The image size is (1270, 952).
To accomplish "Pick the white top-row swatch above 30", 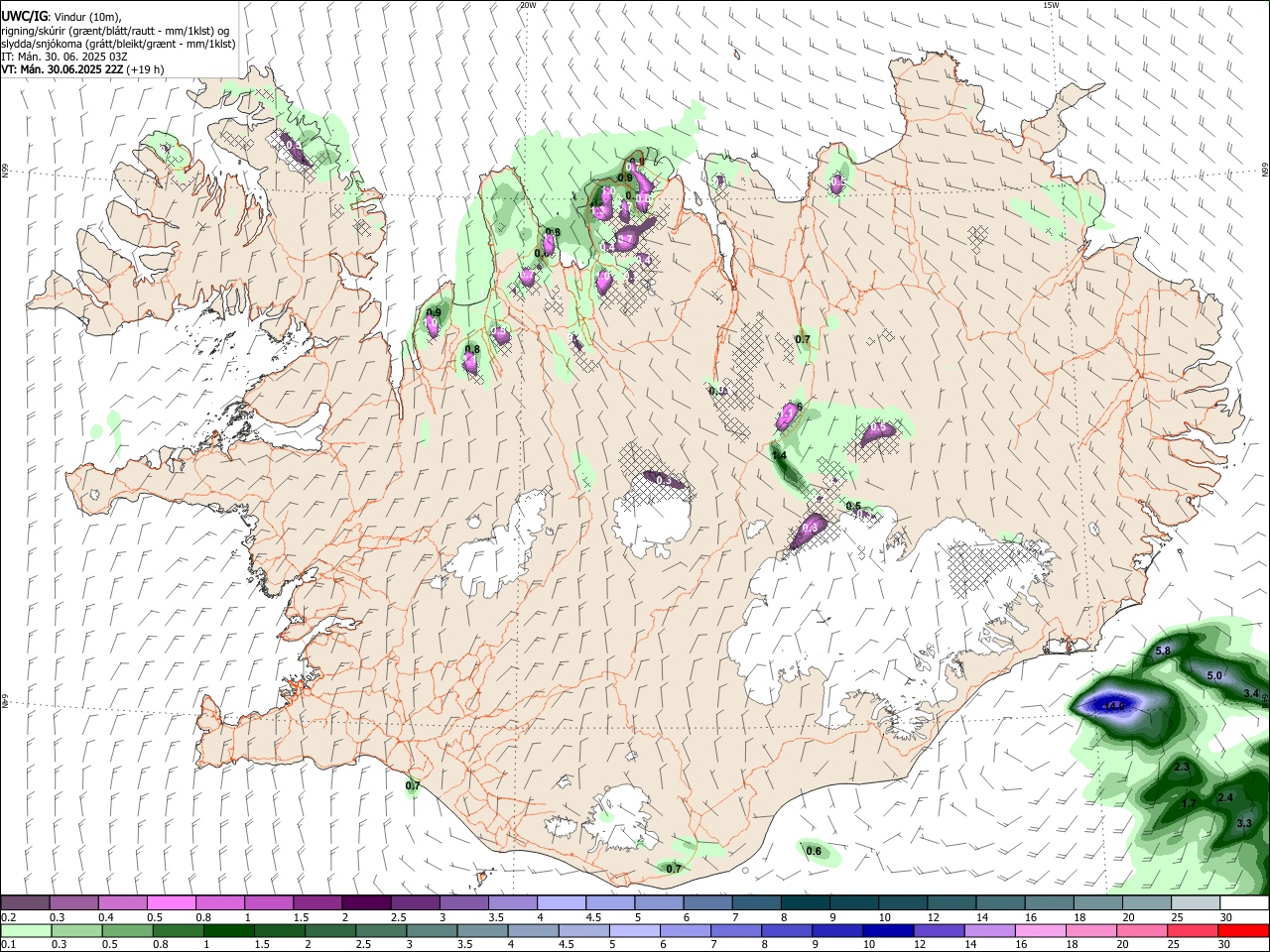I will click(1244, 903).
